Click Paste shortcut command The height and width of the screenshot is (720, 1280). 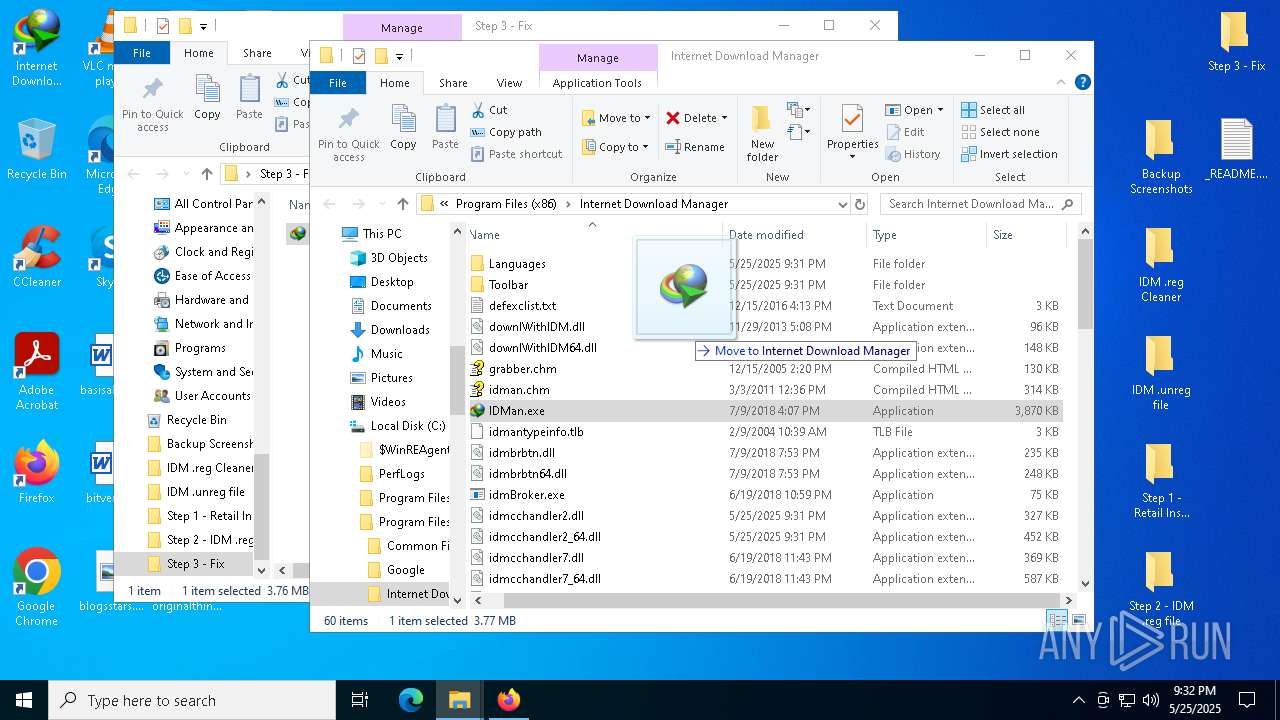516,154
